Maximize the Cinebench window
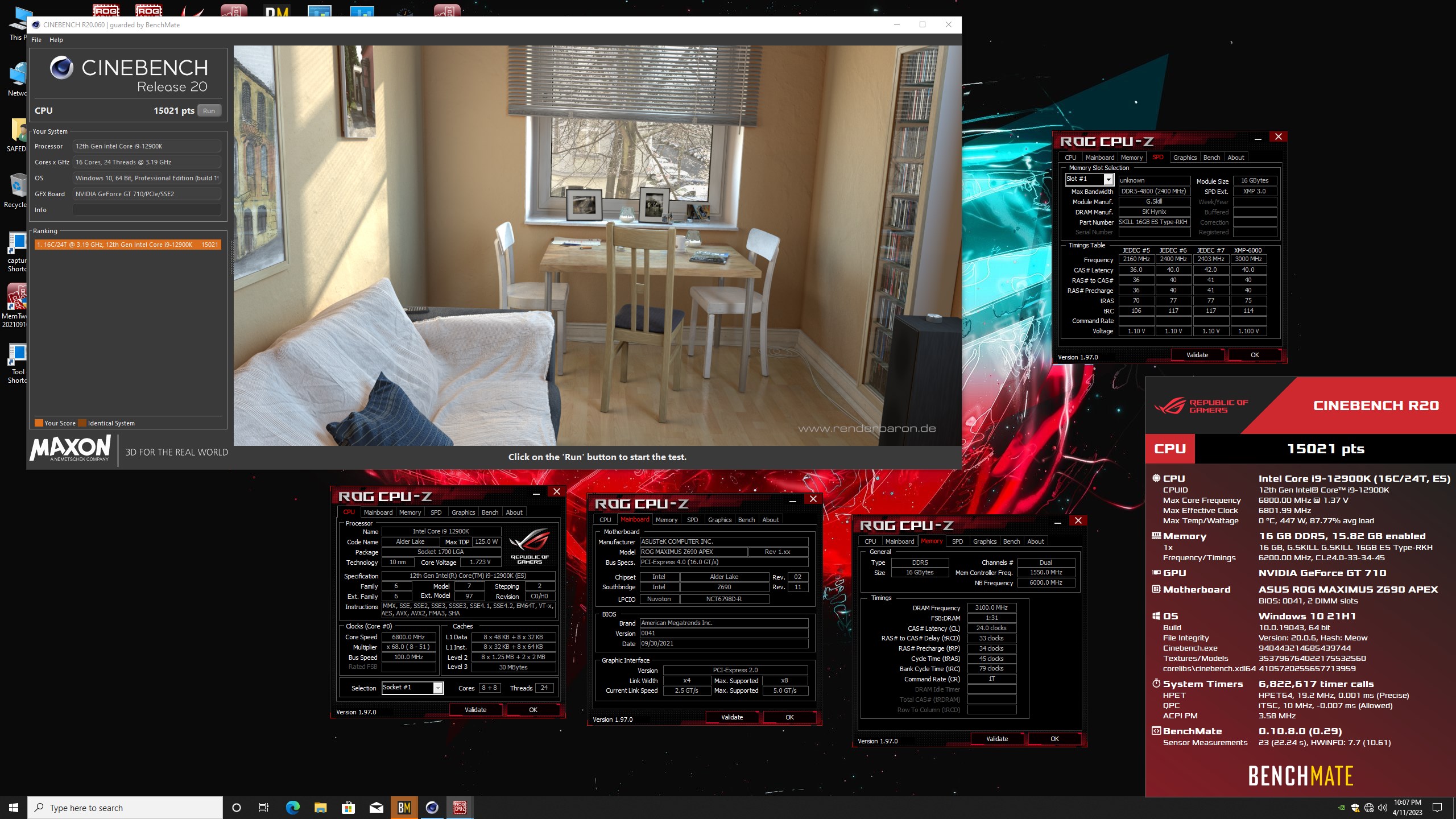 point(923,24)
